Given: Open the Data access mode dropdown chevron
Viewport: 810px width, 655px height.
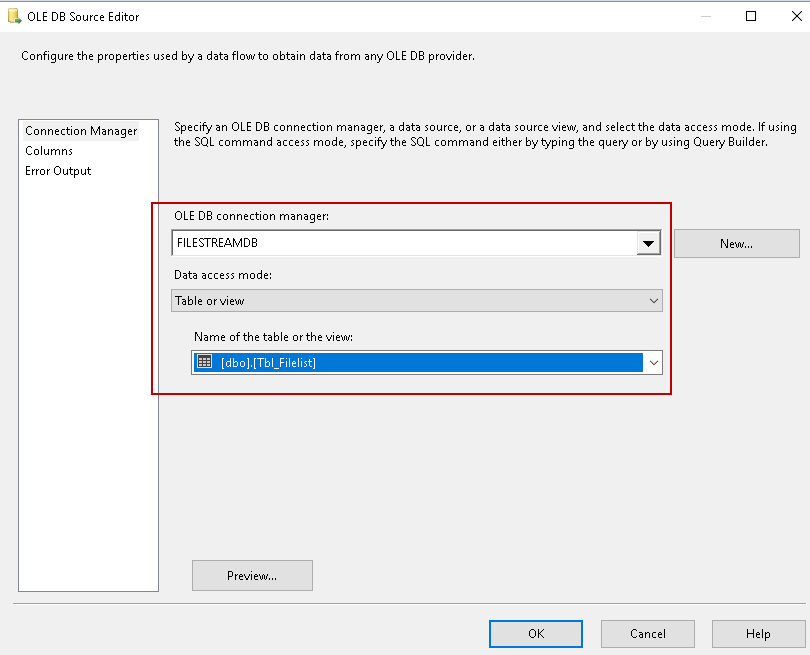Looking at the screenshot, I should 654,301.
